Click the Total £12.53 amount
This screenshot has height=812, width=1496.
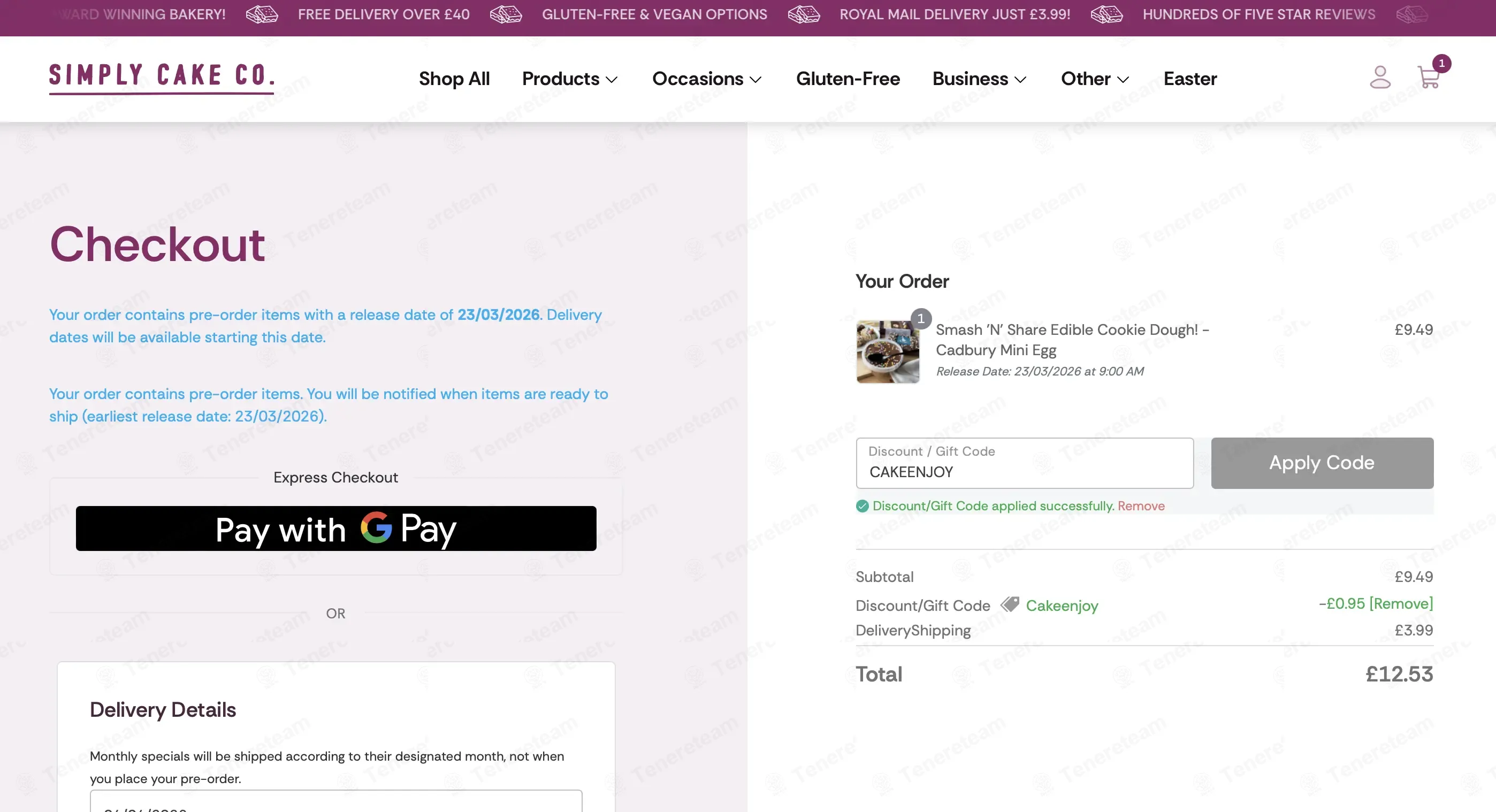coord(1399,673)
